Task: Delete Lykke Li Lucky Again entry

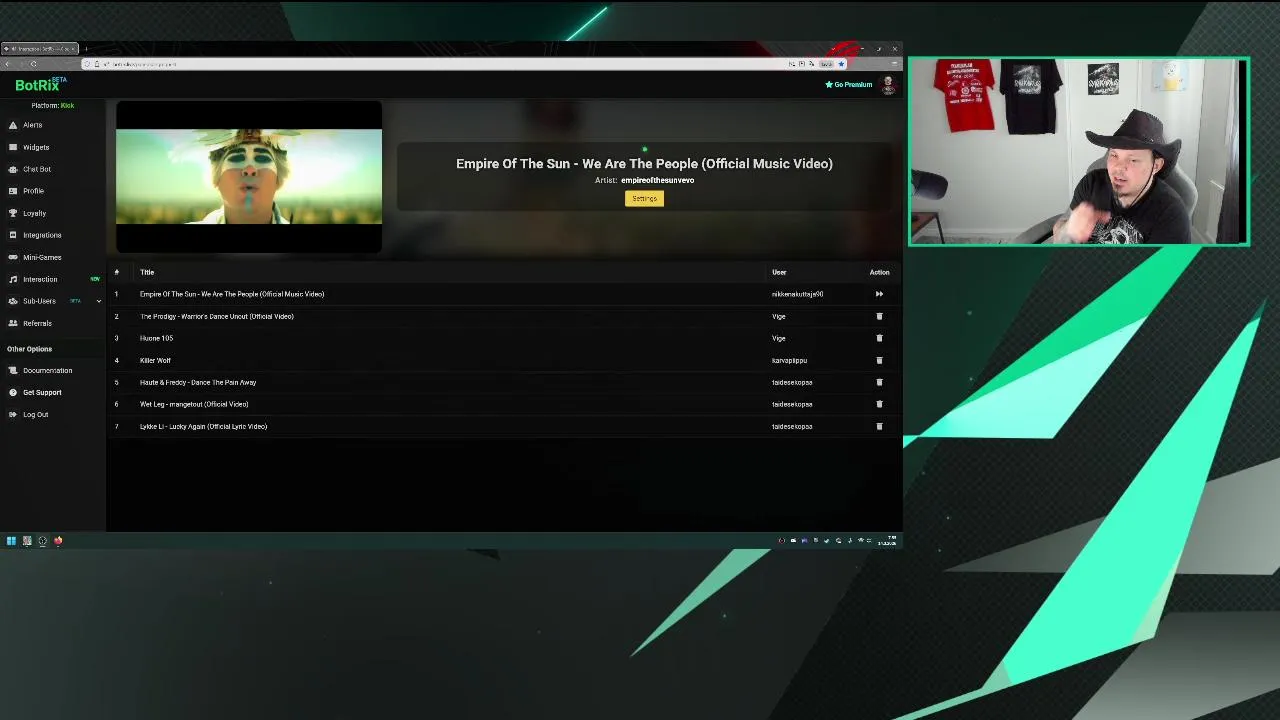Action: 879,426
